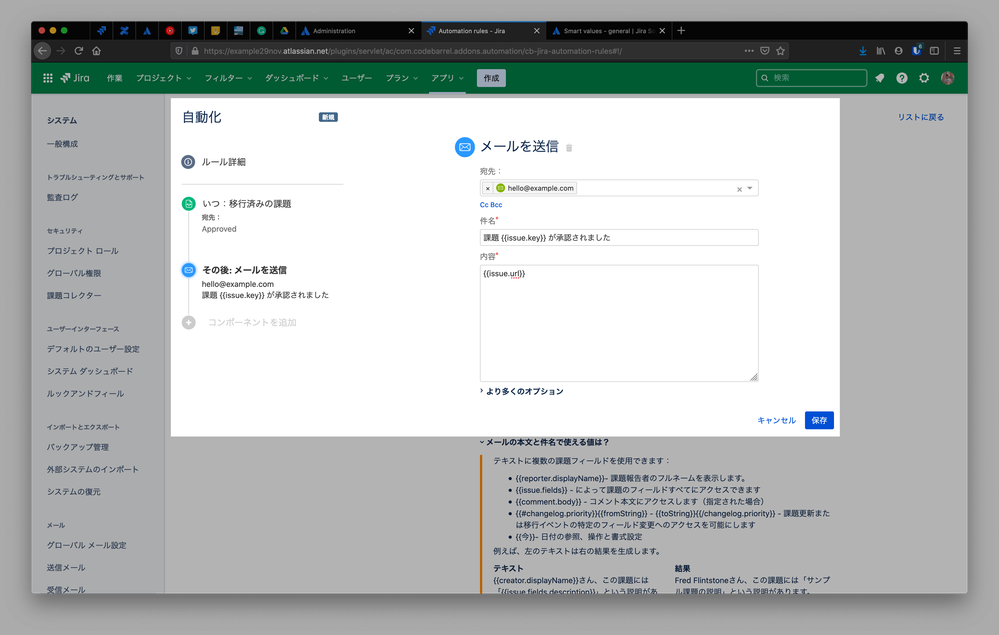Click the 作成 create button
Image resolution: width=999 pixels, height=635 pixels.
click(x=491, y=78)
